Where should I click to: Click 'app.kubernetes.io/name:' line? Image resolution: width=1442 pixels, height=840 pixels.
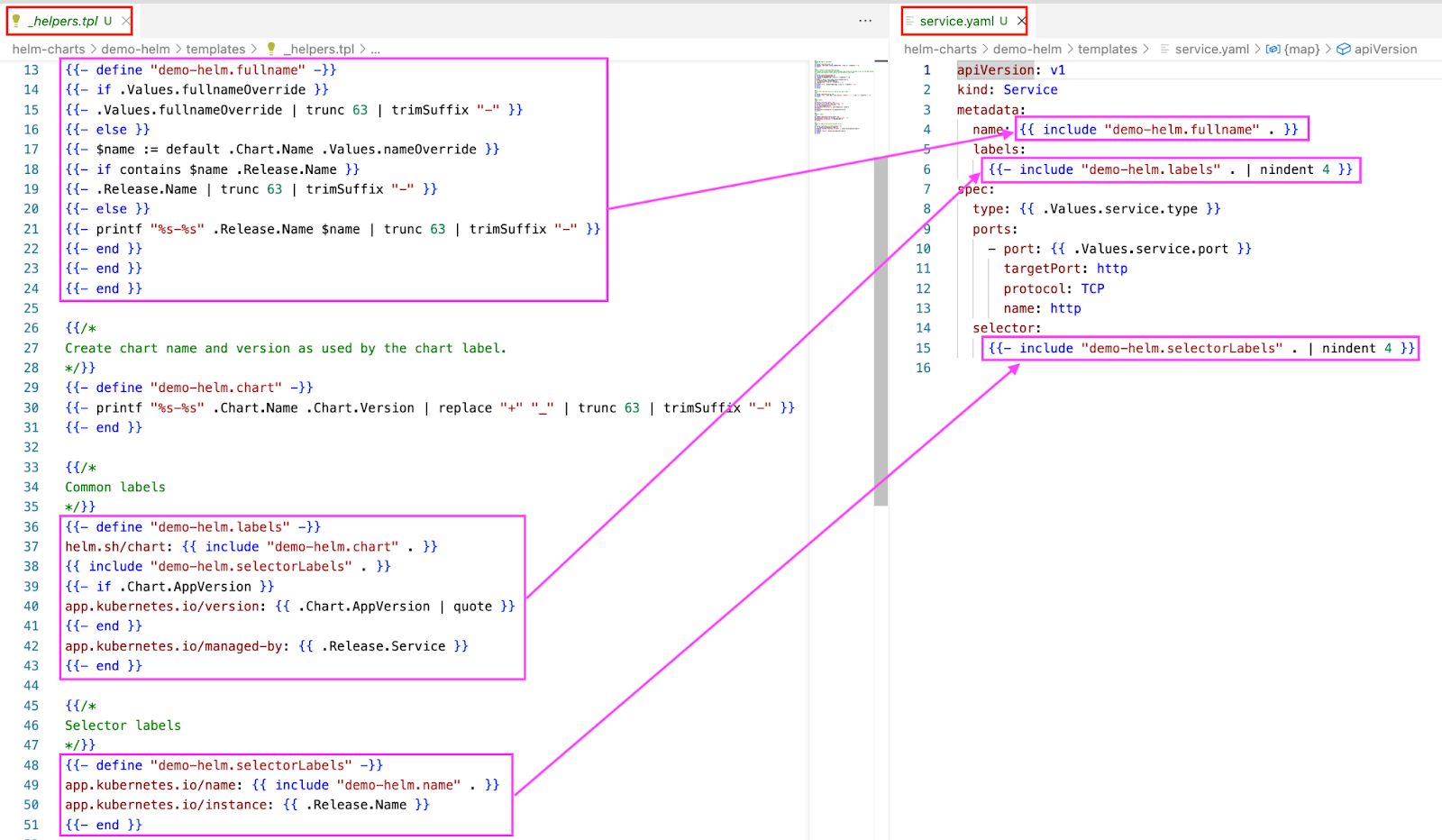pos(282,785)
